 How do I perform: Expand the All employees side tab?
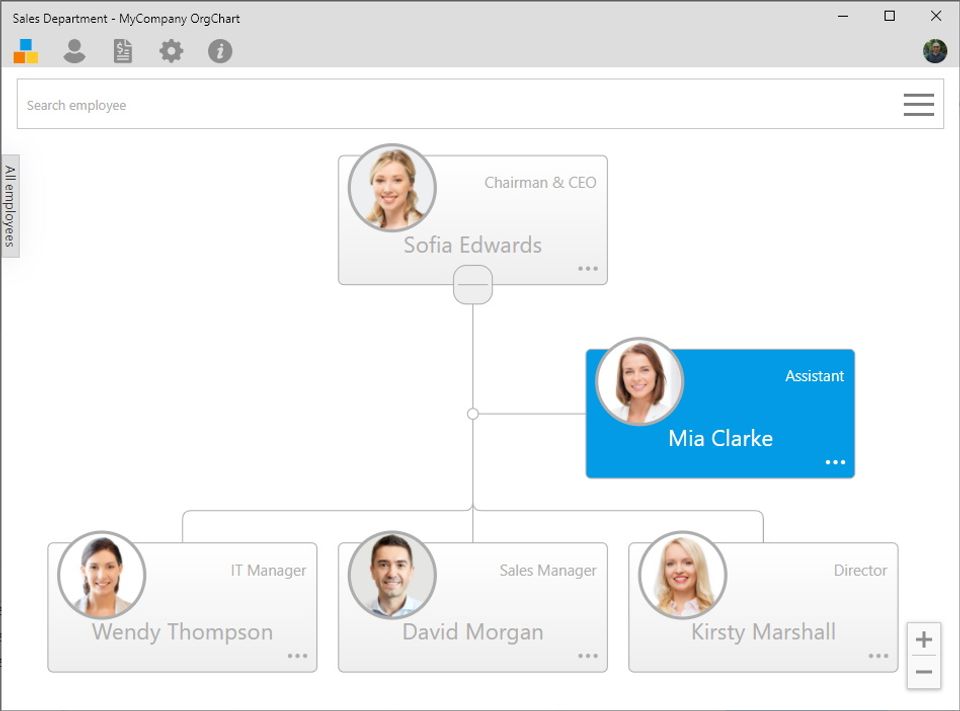click(x=10, y=206)
